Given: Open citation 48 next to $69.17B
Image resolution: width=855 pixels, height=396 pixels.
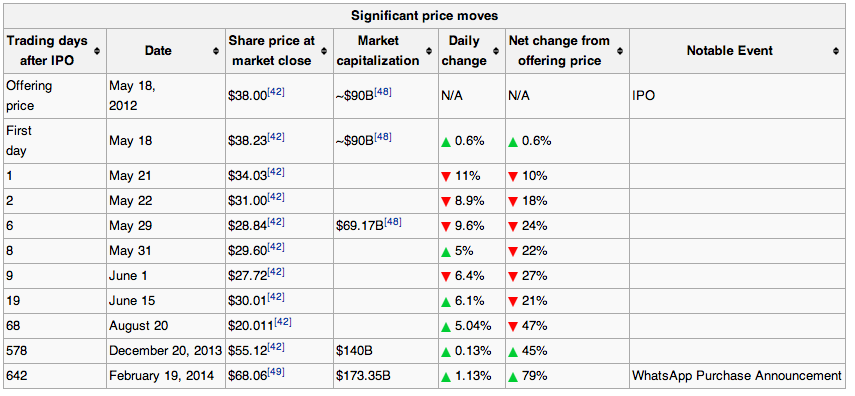Looking at the screenshot, I should [392, 222].
